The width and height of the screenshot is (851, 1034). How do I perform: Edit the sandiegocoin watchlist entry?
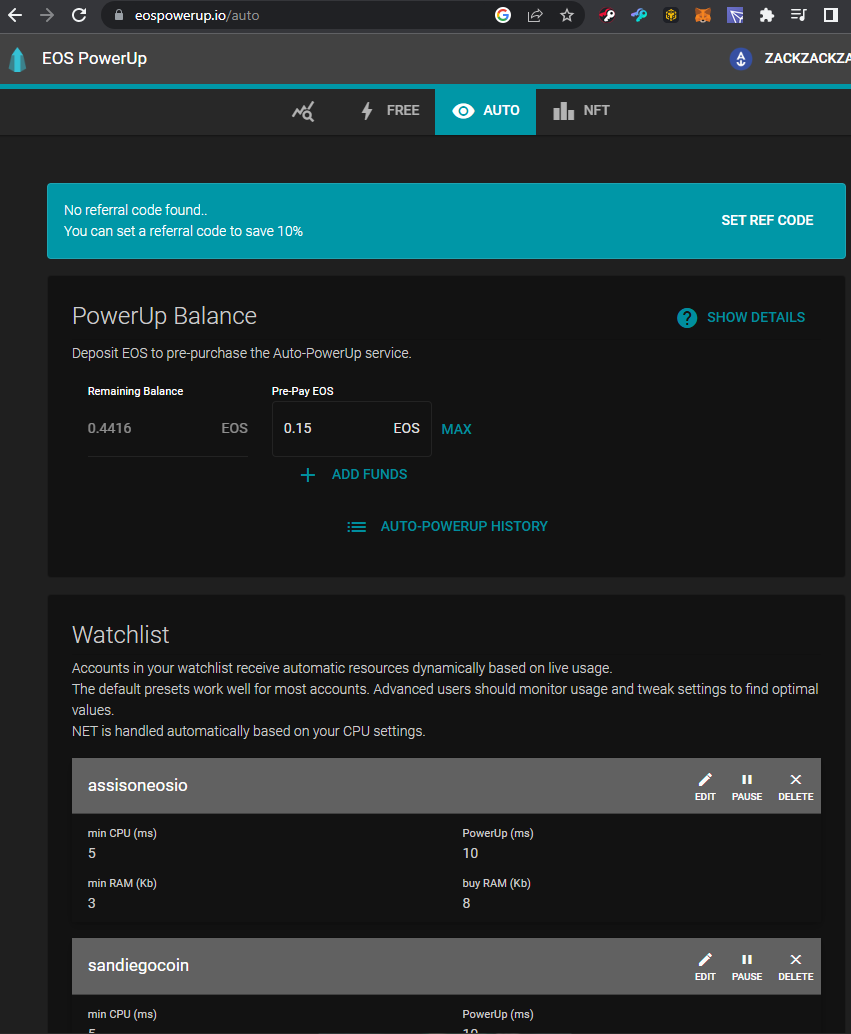[x=705, y=967]
